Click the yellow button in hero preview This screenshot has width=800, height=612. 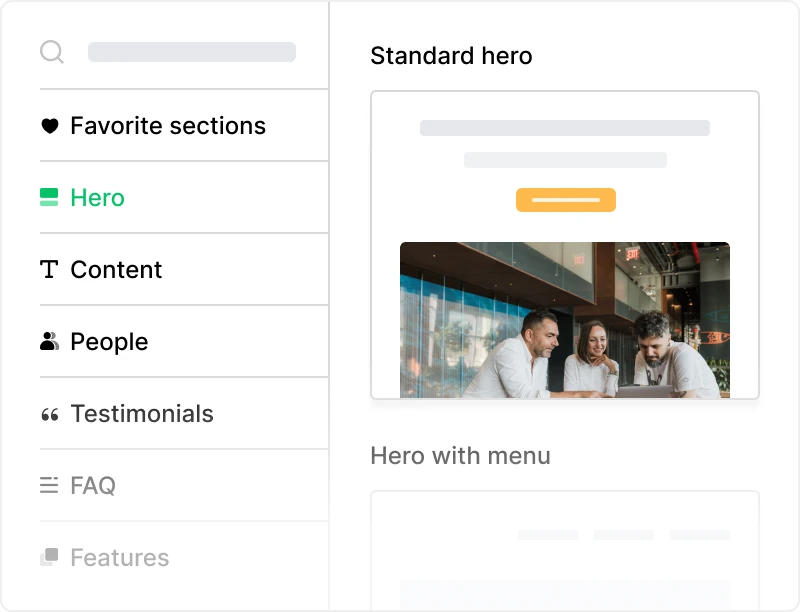pyautogui.click(x=566, y=200)
